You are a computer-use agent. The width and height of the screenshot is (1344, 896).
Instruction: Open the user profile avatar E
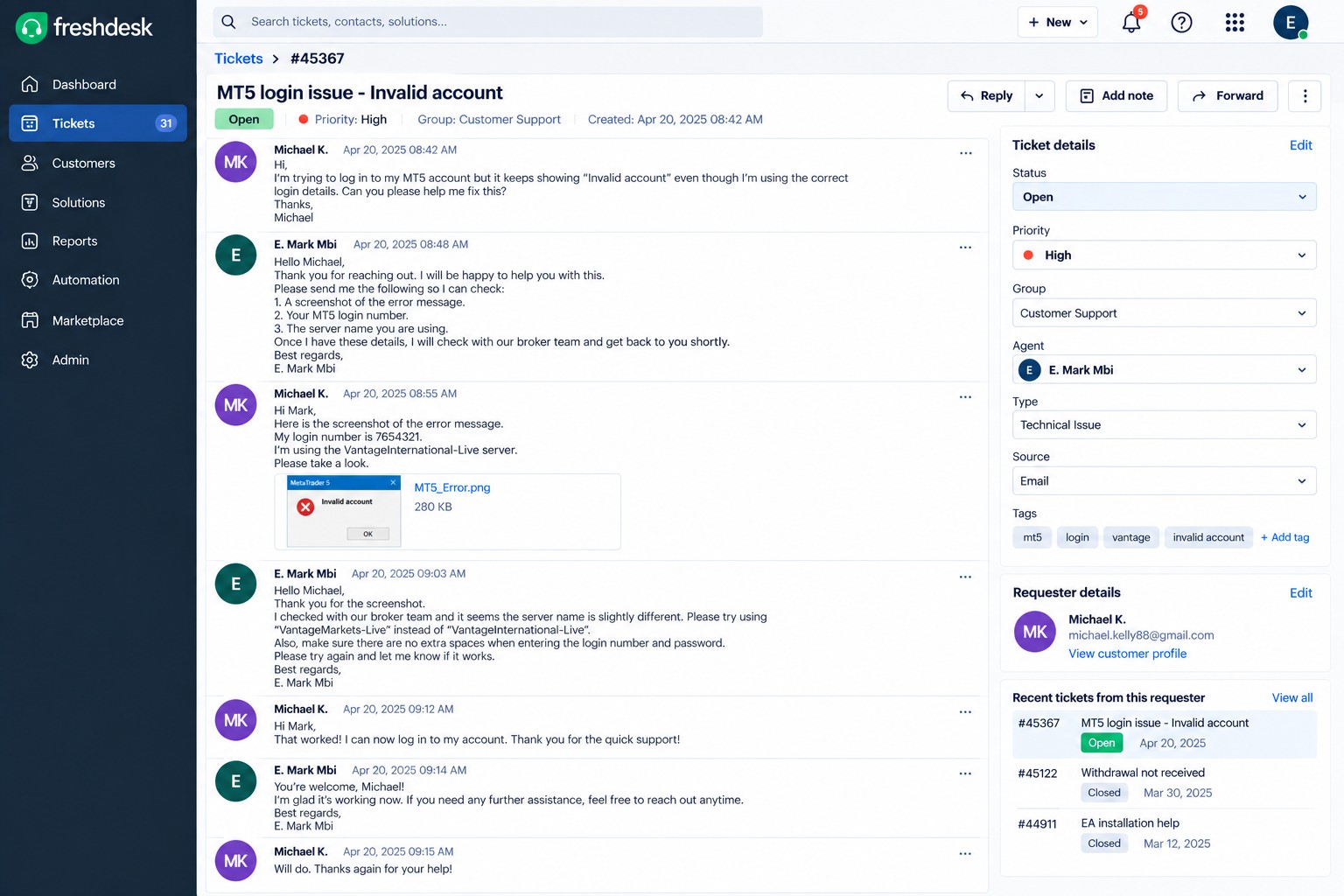click(x=1291, y=22)
